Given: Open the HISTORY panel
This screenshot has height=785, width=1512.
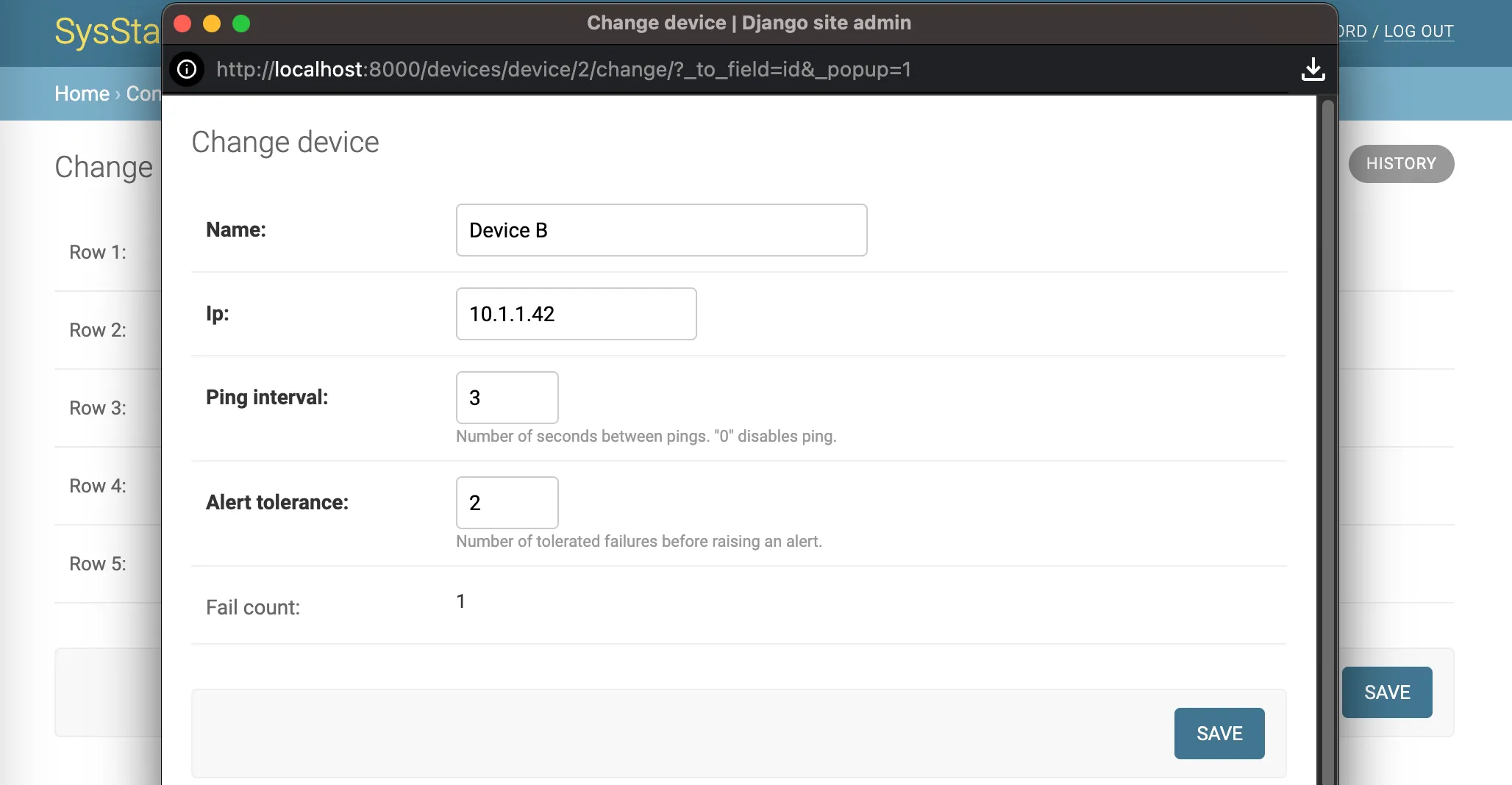Looking at the screenshot, I should click(x=1401, y=163).
